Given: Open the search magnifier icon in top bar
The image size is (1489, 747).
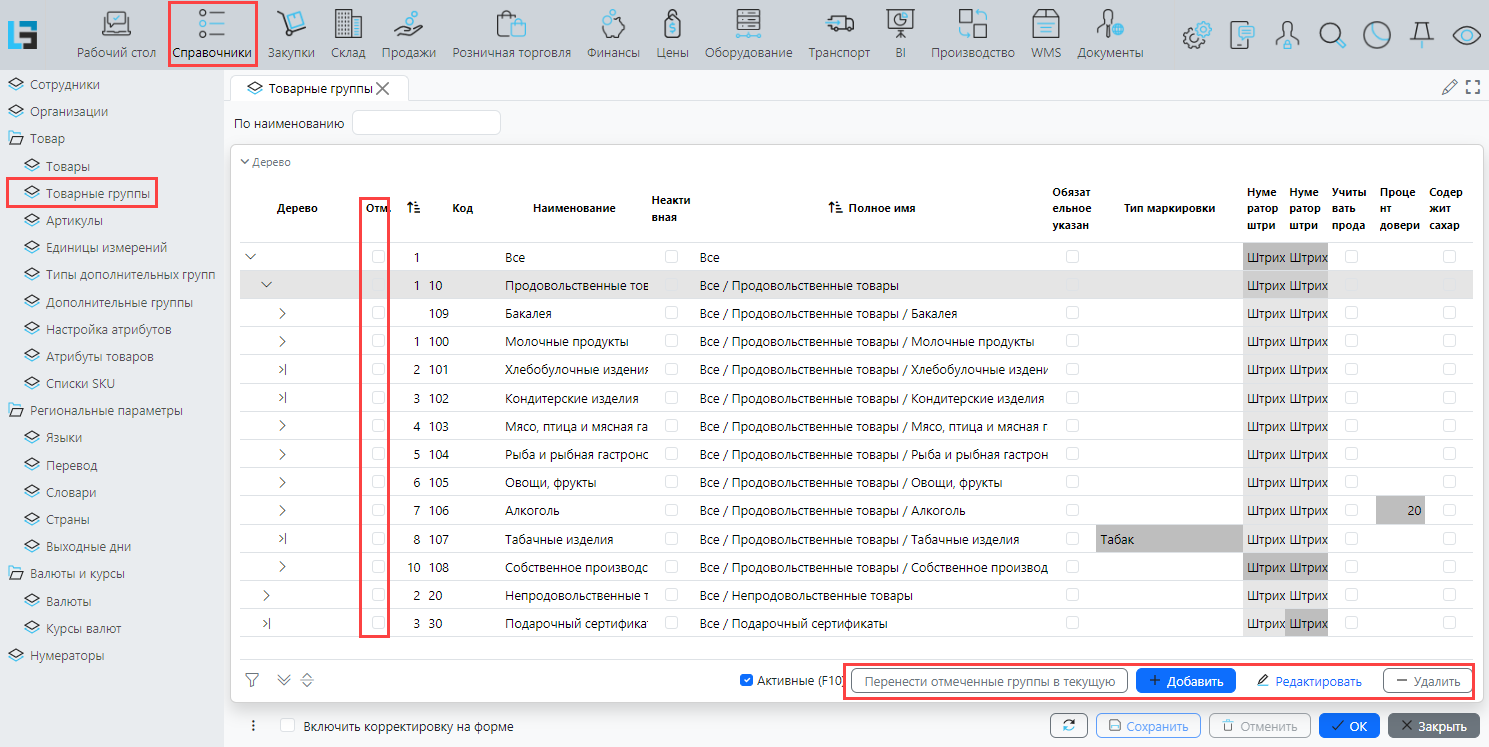Looking at the screenshot, I should [1331, 35].
